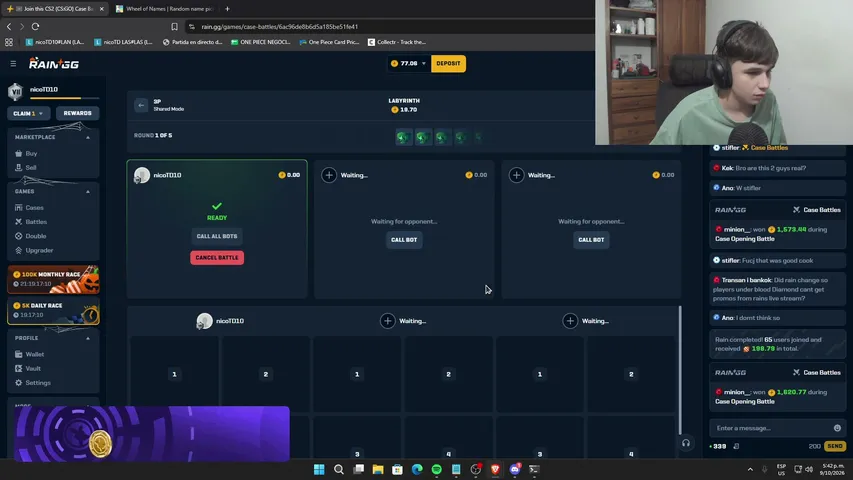Go back with battle back arrow

[141, 105]
